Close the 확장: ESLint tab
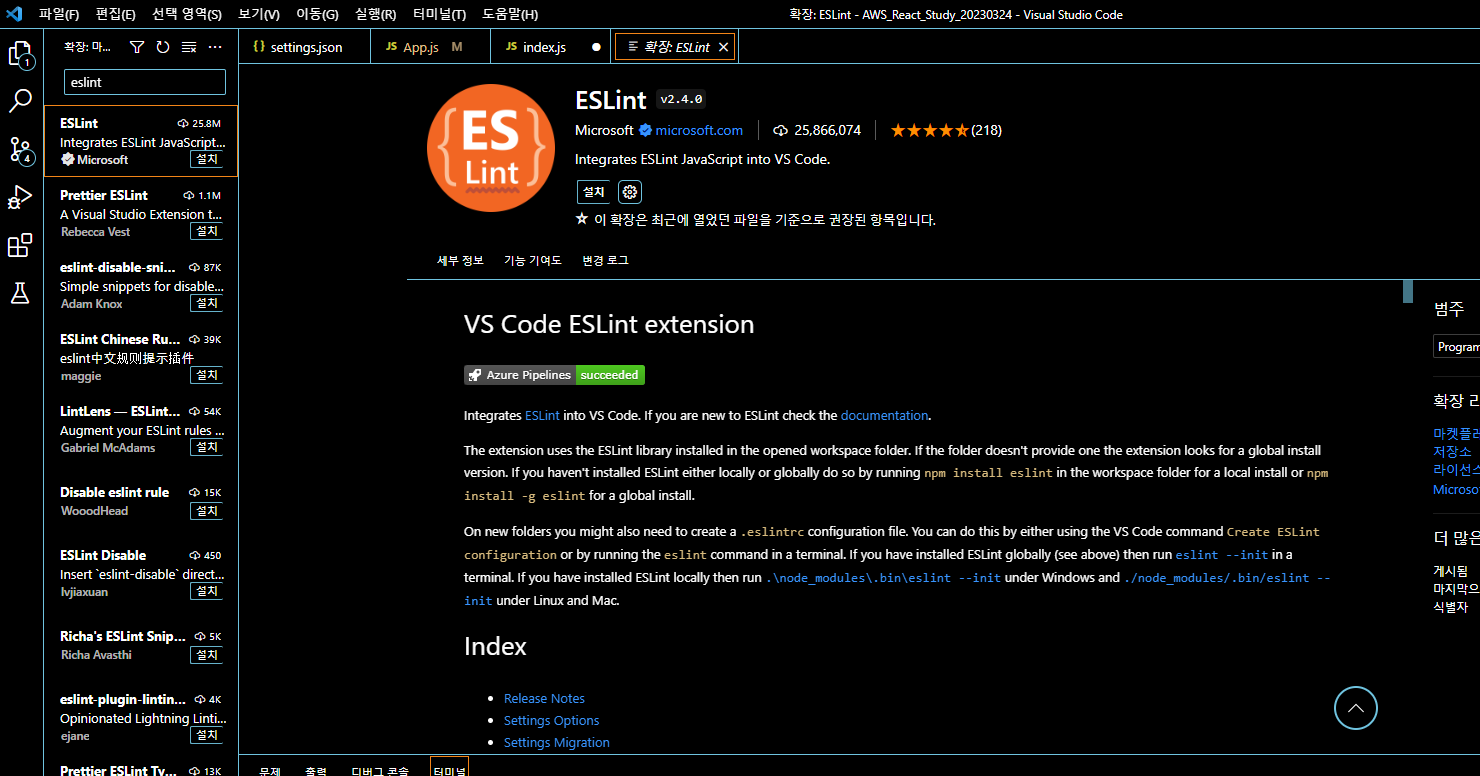 [x=724, y=47]
